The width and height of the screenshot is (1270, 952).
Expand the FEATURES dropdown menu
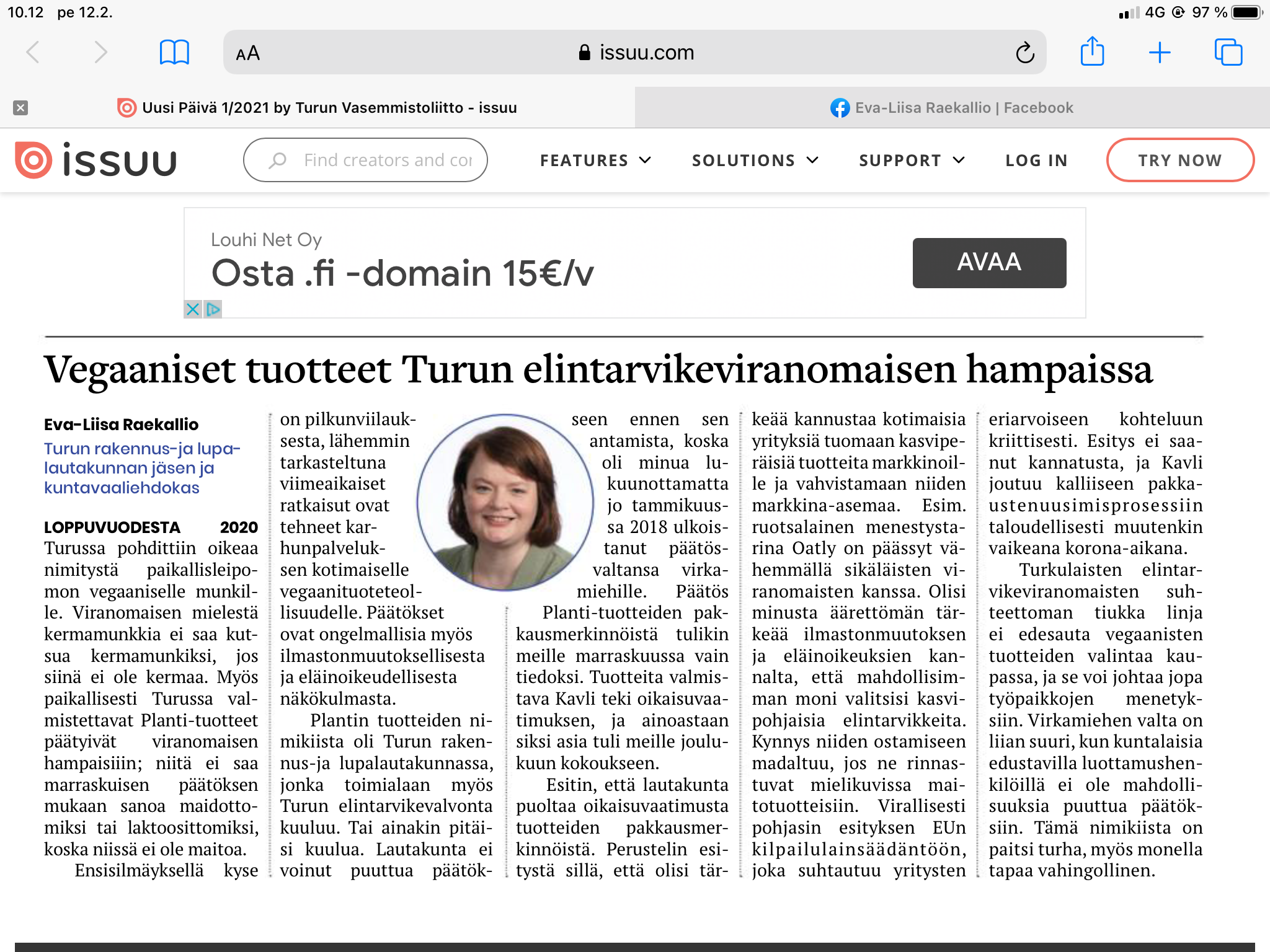coord(595,161)
